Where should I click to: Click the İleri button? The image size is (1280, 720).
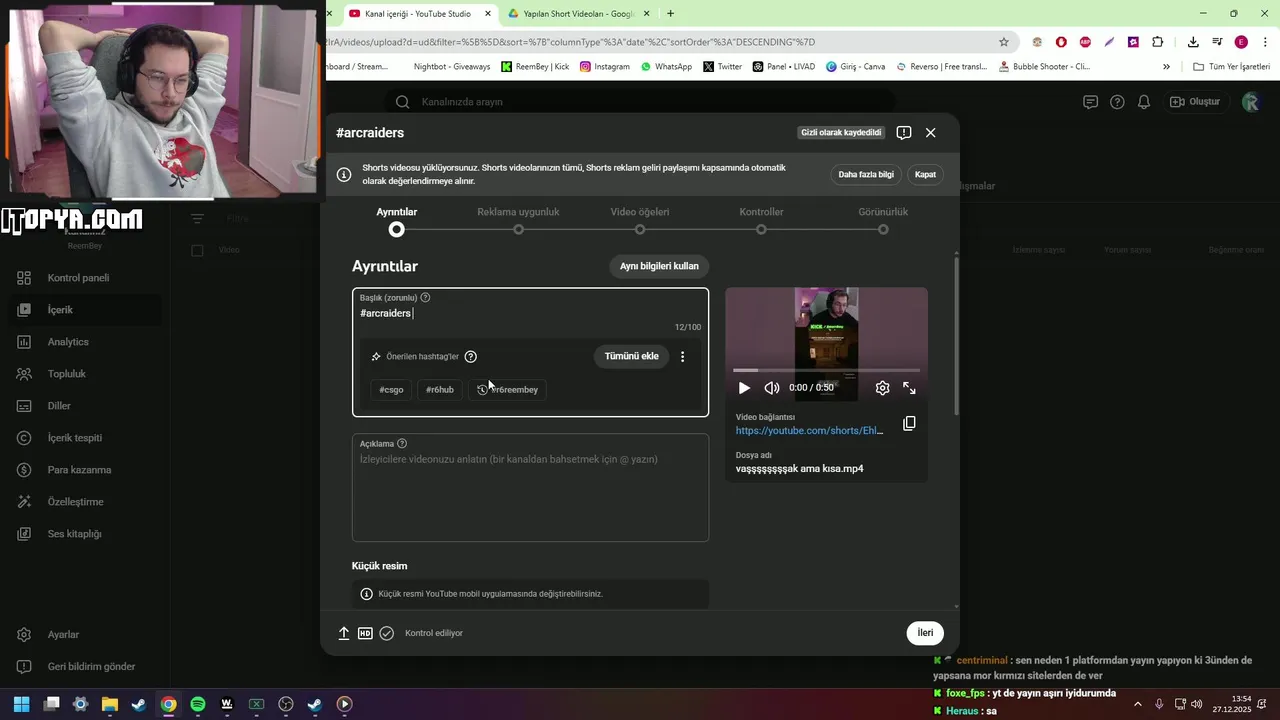pyautogui.click(x=925, y=633)
